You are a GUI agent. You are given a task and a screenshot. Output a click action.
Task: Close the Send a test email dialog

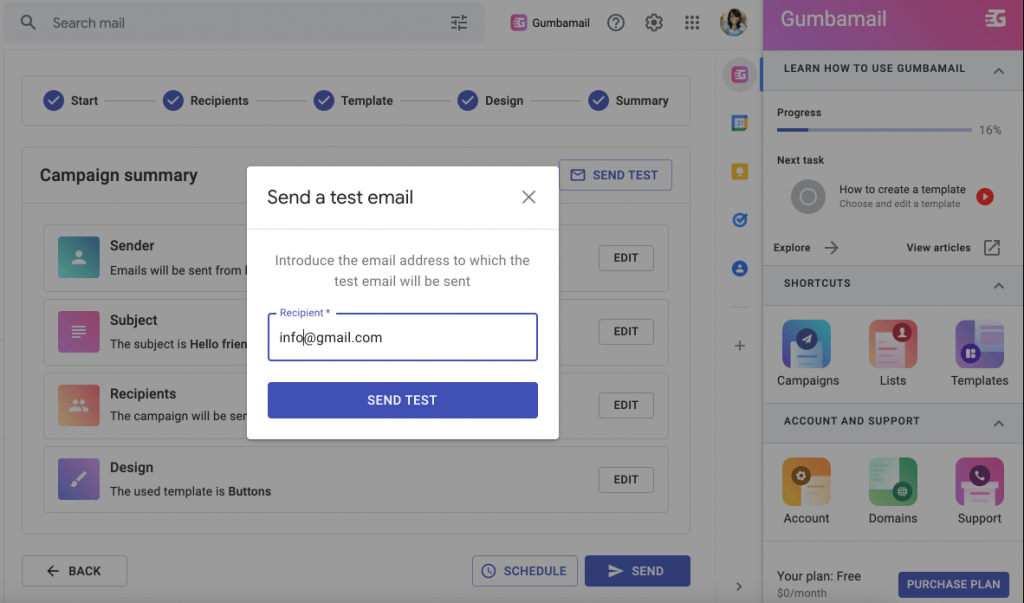pyautogui.click(x=529, y=198)
